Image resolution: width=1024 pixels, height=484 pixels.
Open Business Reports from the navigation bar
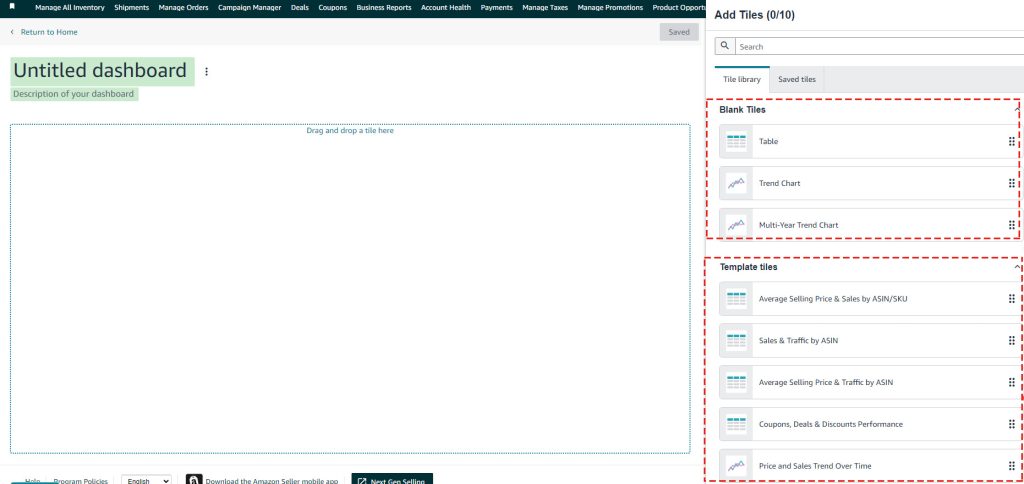383,7
